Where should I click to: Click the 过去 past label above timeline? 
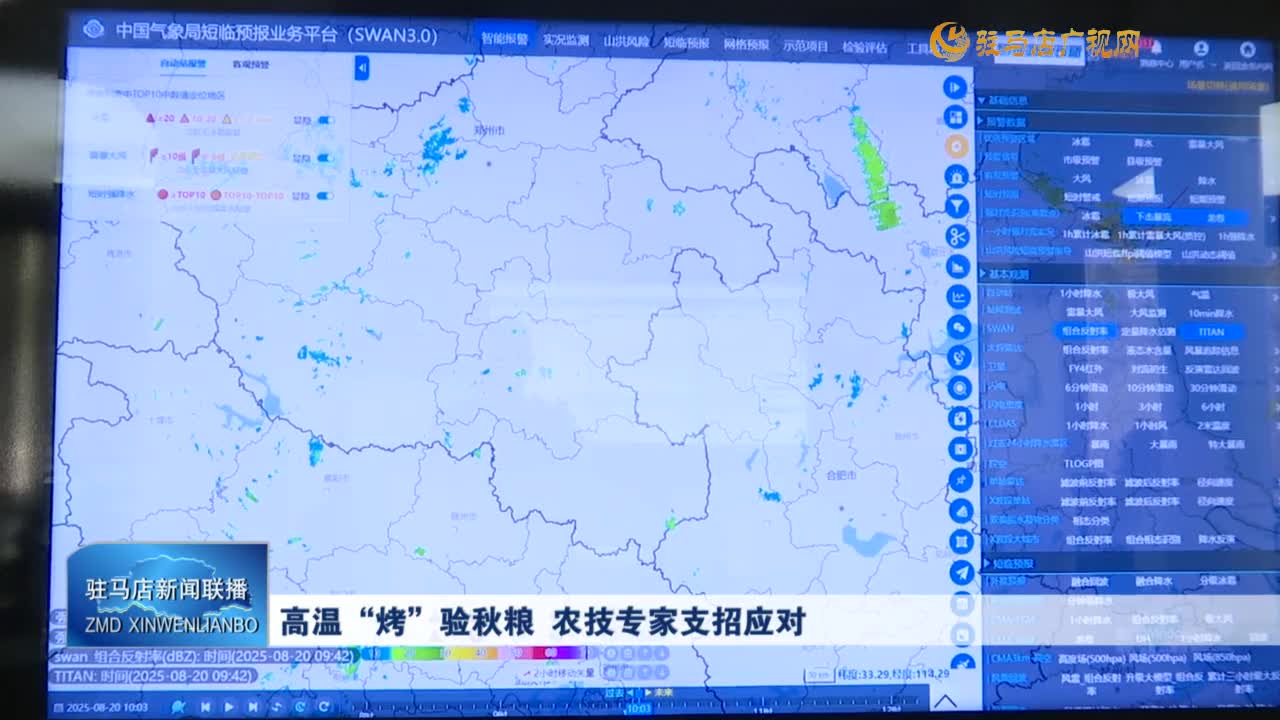tap(615, 692)
